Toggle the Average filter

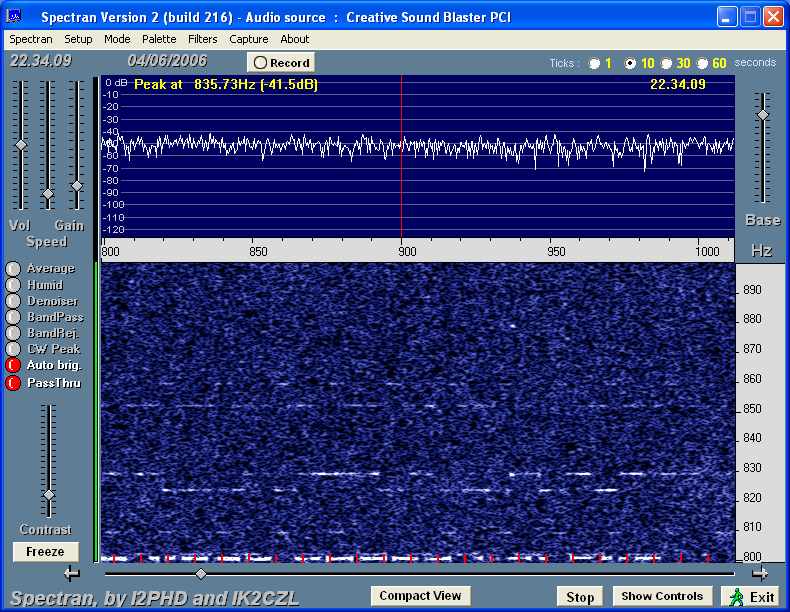13,268
